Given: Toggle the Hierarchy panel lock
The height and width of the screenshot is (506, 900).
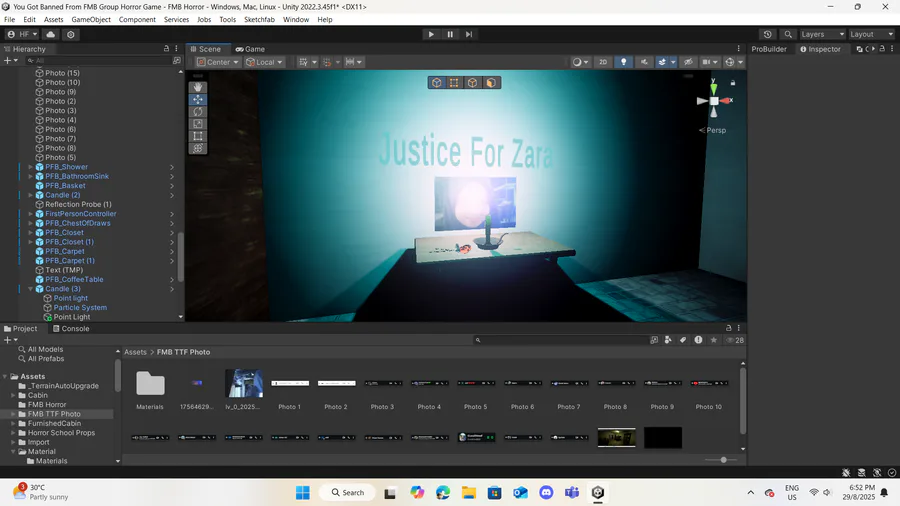Looking at the screenshot, I should pos(166,49).
